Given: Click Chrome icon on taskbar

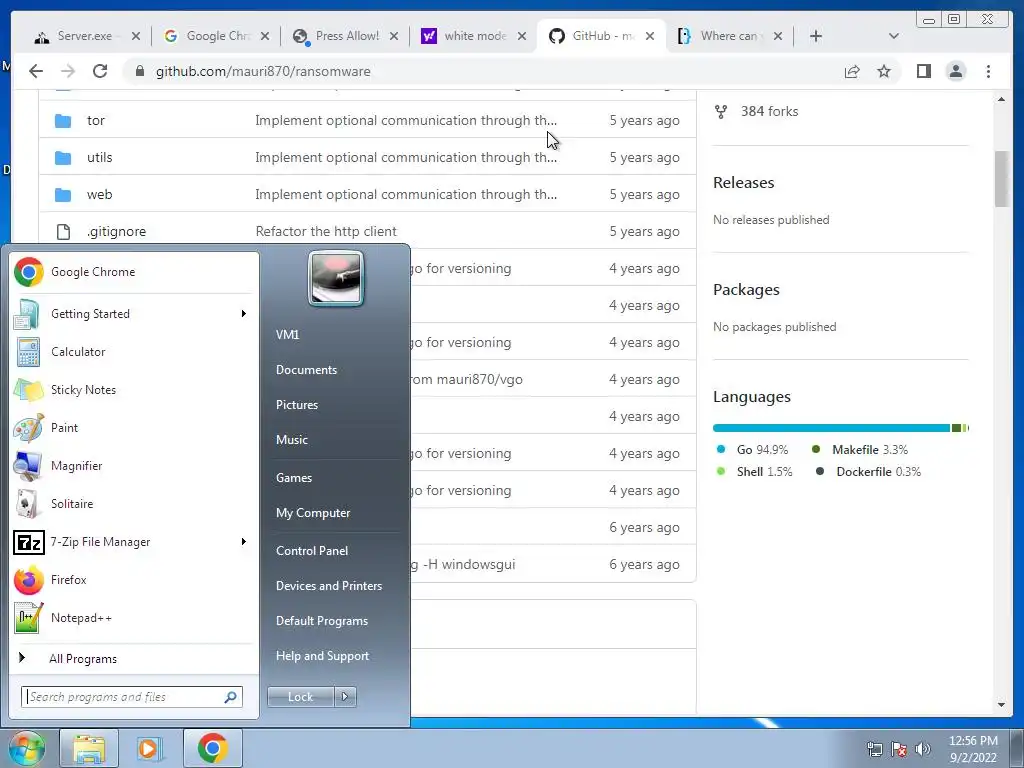Looking at the screenshot, I should (212, 748).
